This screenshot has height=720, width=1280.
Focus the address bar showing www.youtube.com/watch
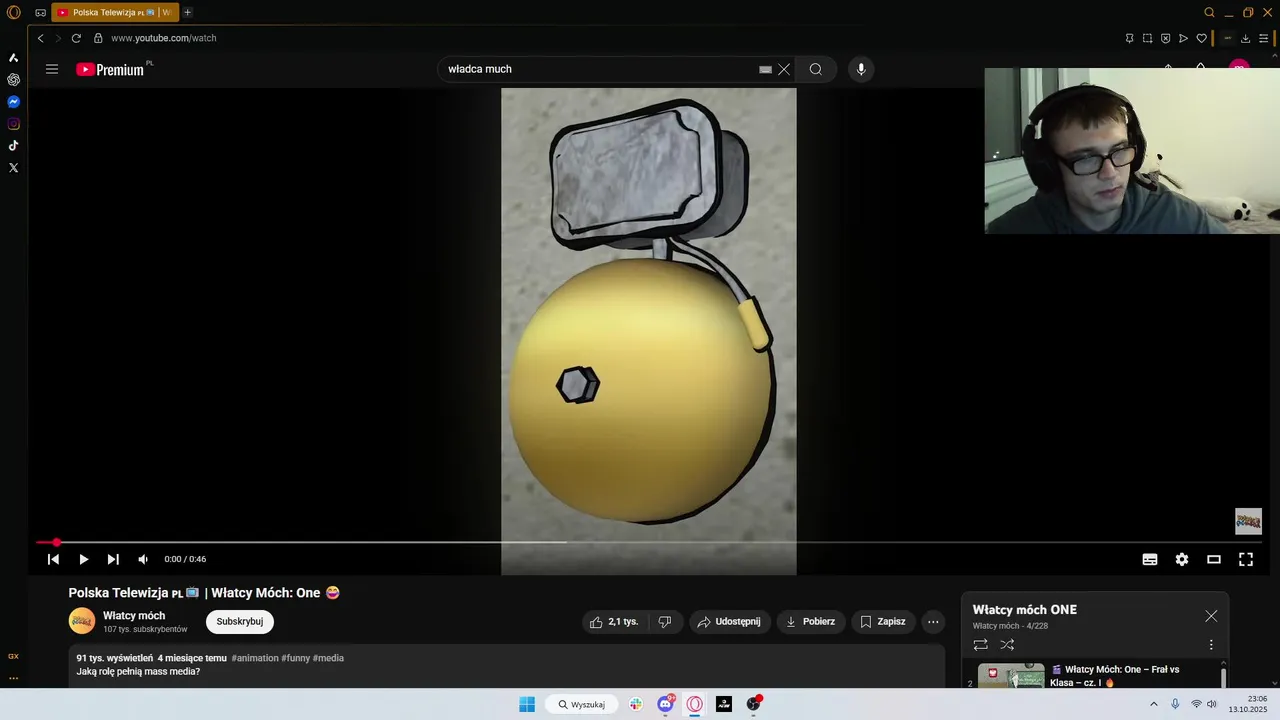[x=163, y=38]
